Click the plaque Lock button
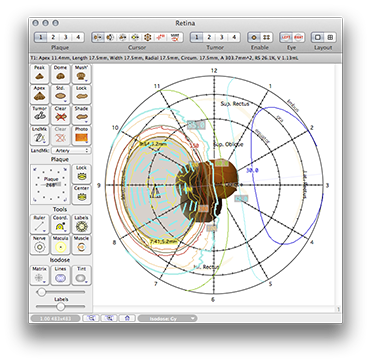 click(81, 173)
